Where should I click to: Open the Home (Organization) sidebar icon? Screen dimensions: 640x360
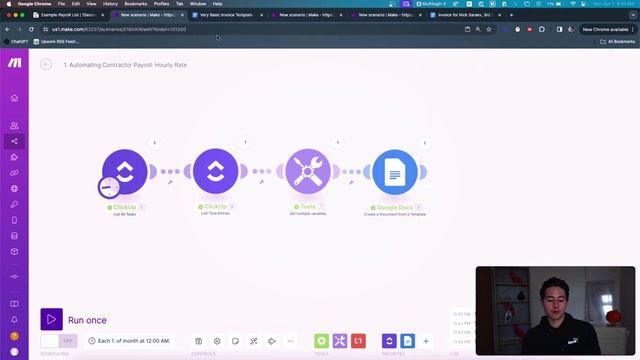[x=14, y=98]
